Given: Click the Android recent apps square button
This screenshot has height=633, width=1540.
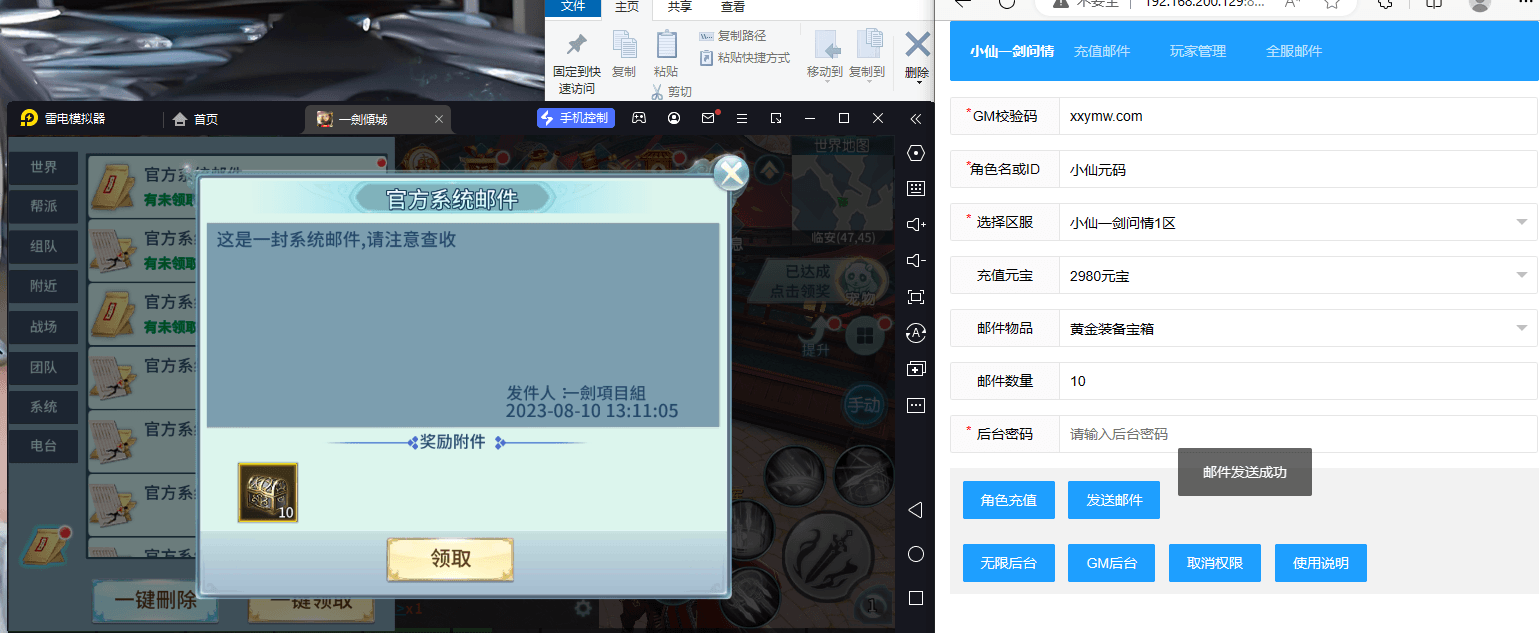Looking at the screenshot, I should click(915, 598).
